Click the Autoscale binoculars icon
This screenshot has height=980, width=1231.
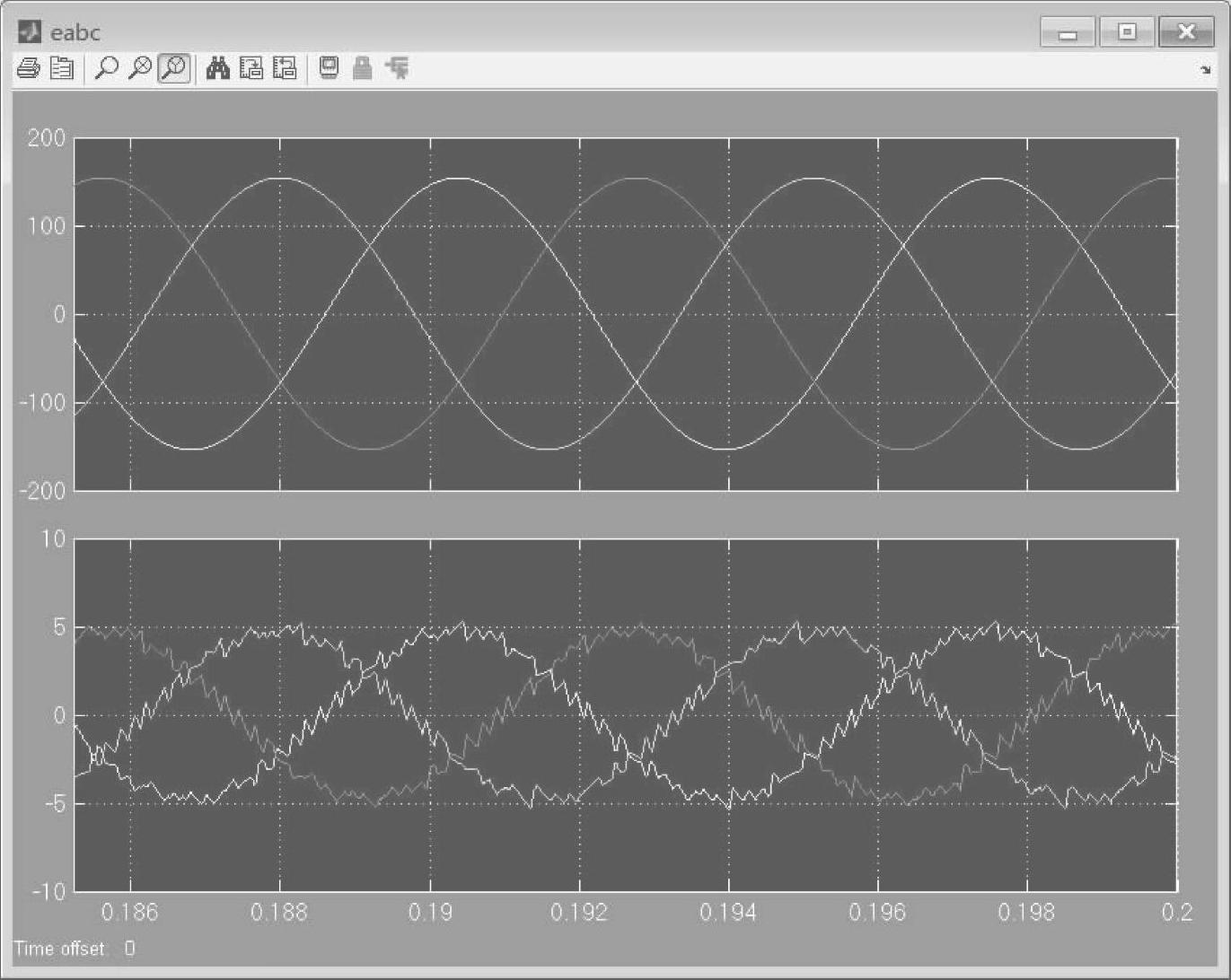click(218, 68)
